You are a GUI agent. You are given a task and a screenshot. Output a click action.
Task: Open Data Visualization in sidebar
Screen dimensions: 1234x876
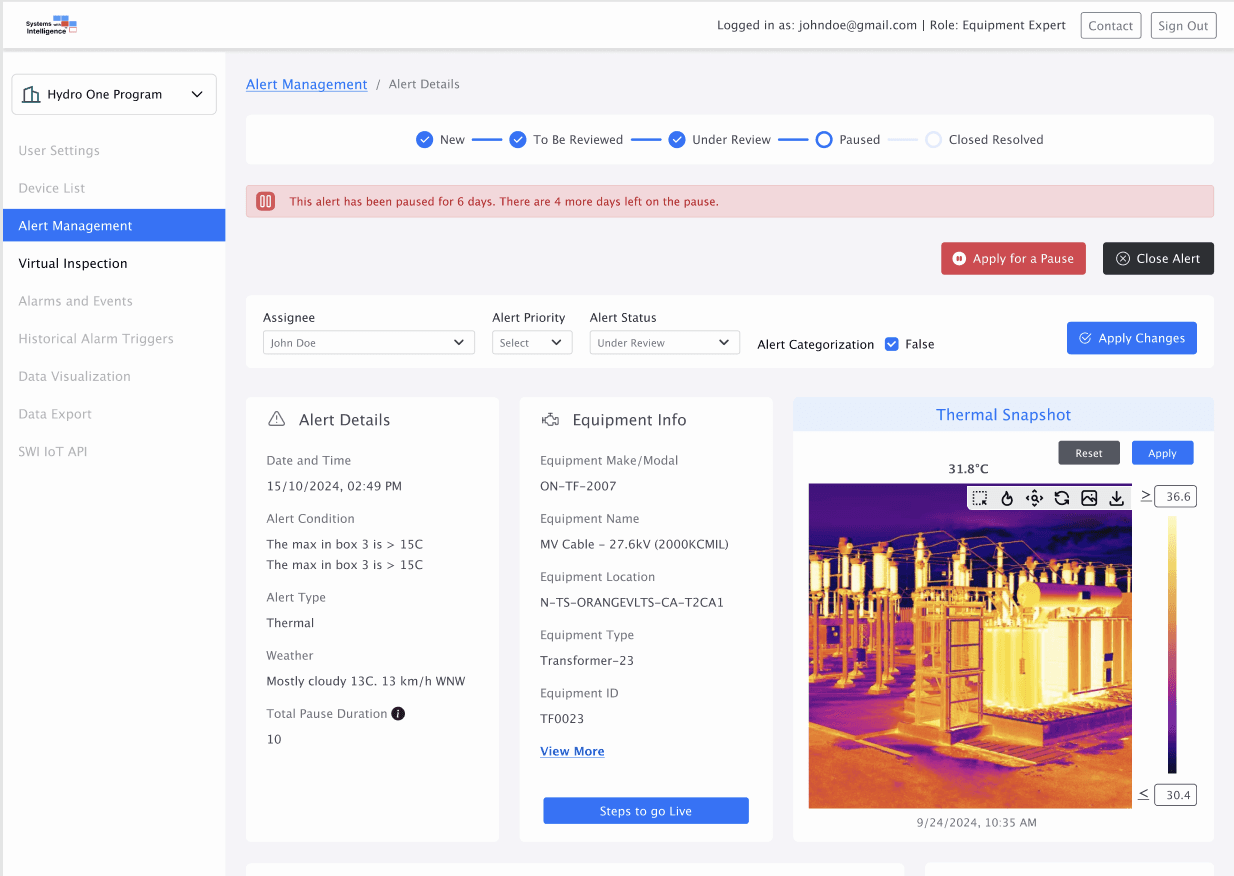(75, 377)
